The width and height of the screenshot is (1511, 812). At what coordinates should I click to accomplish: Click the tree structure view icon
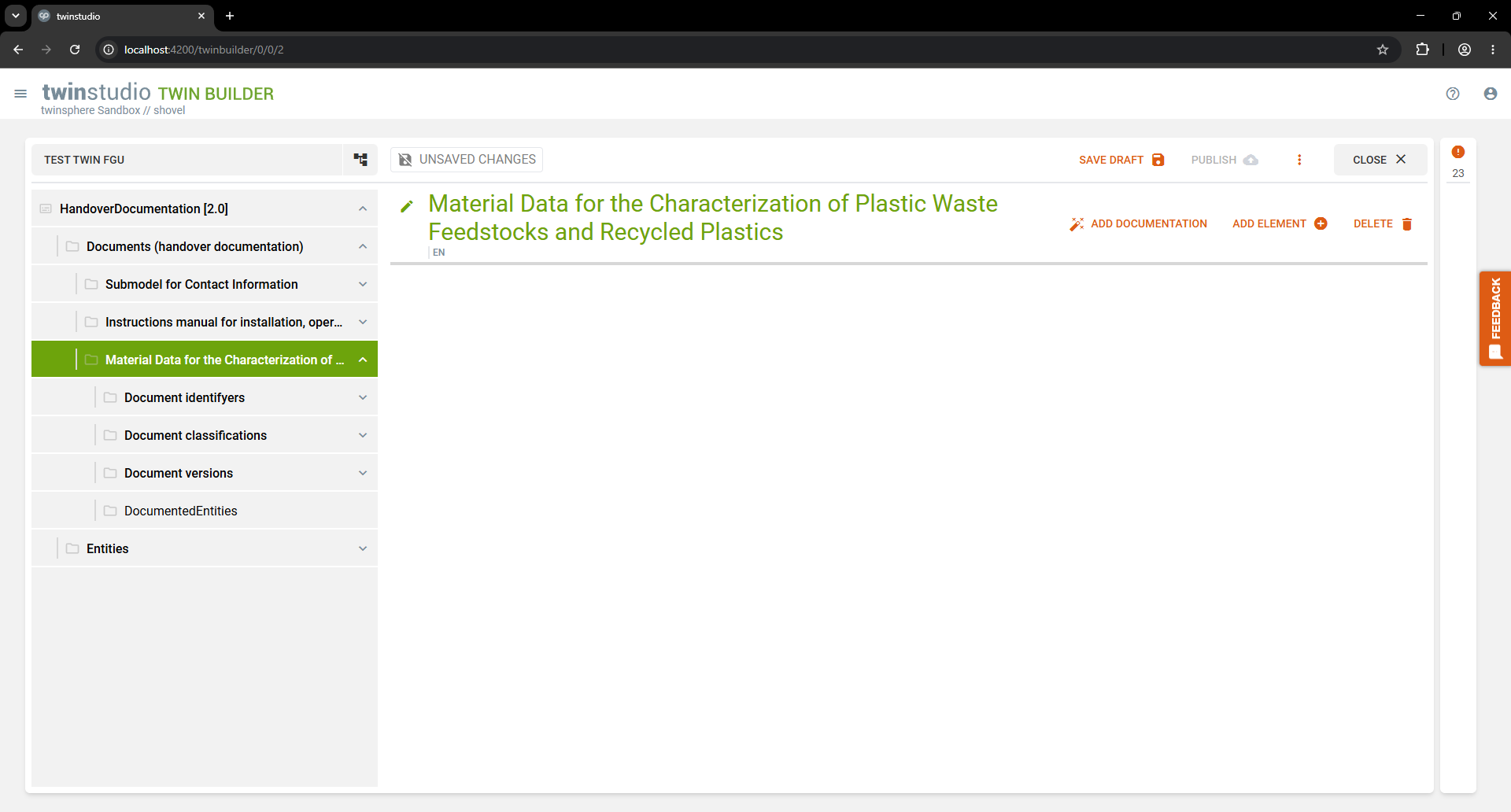360,160
